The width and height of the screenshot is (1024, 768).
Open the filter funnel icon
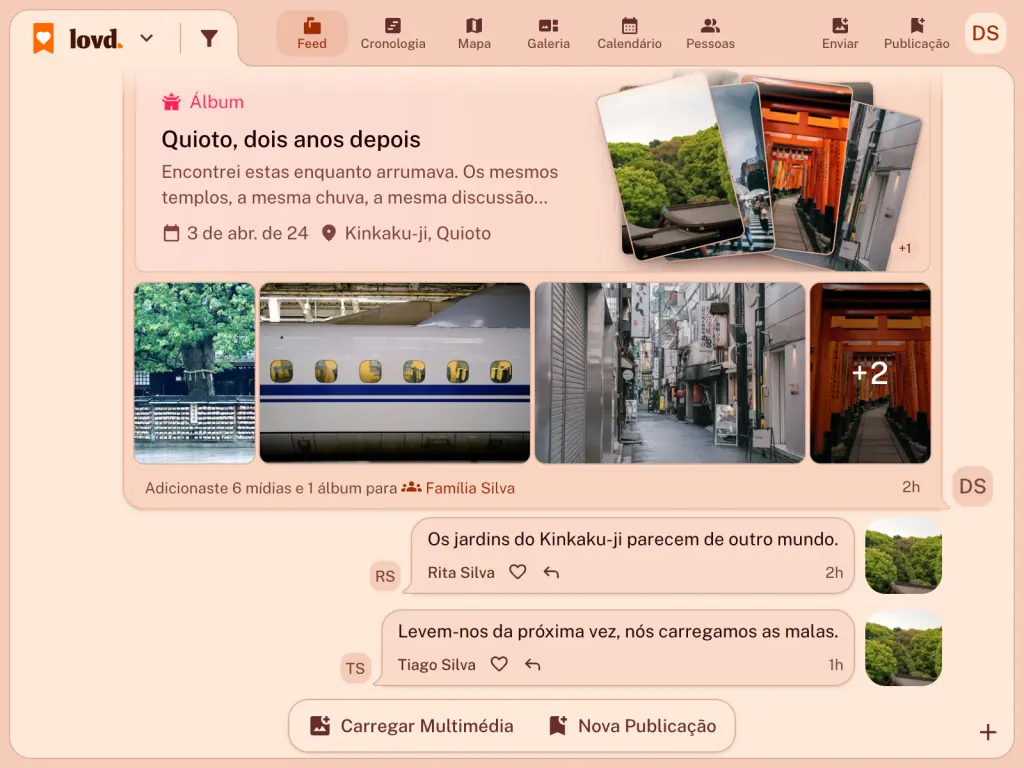tap(209, 38)
